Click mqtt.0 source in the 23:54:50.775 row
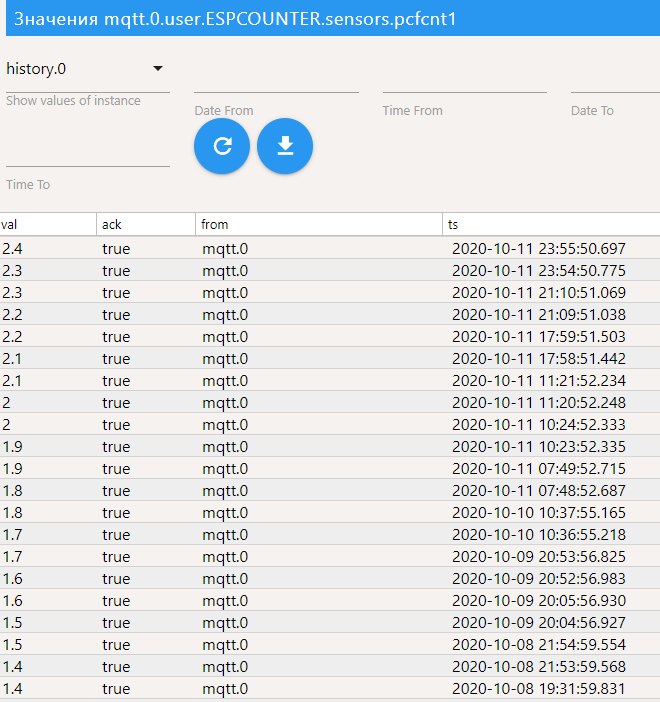The width and height of the screenshot is (660, 702). pyautogui.click(x=225, y=270)
